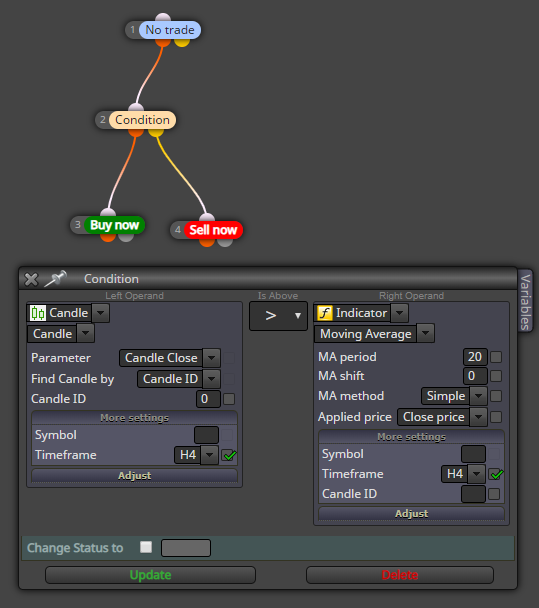Image resolution: width=539 pixels, height=608 pixels.
Task: Click the input connector atop No trade
Action: click(163, 18)
